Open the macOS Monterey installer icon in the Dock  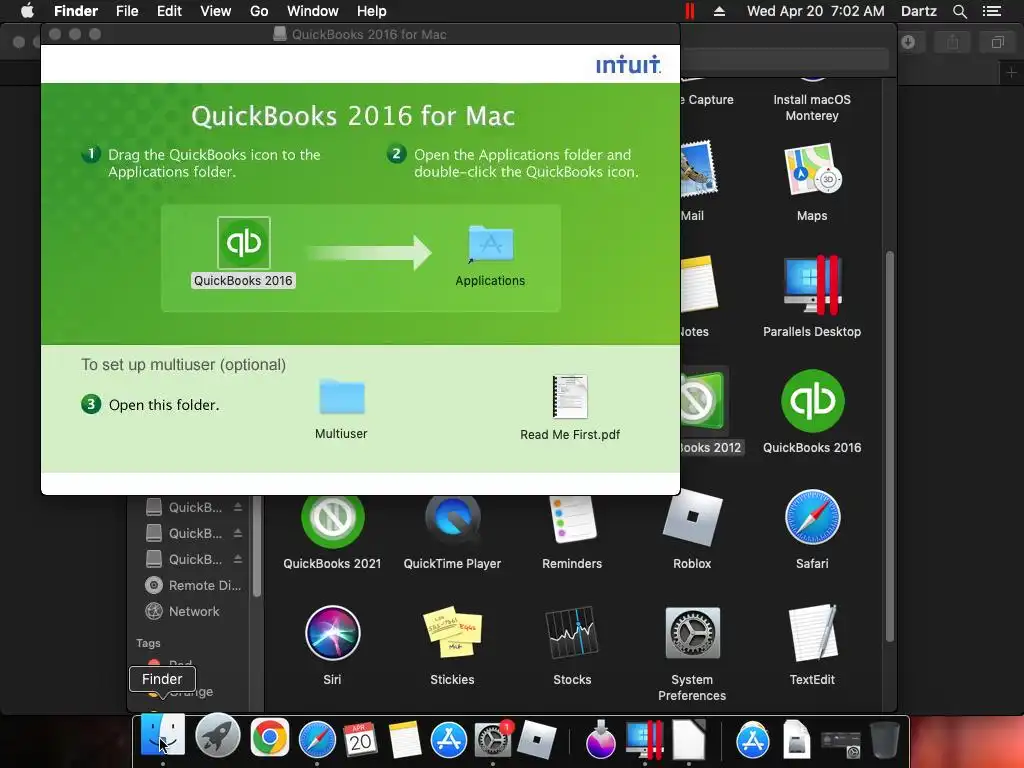click(600, 739)
